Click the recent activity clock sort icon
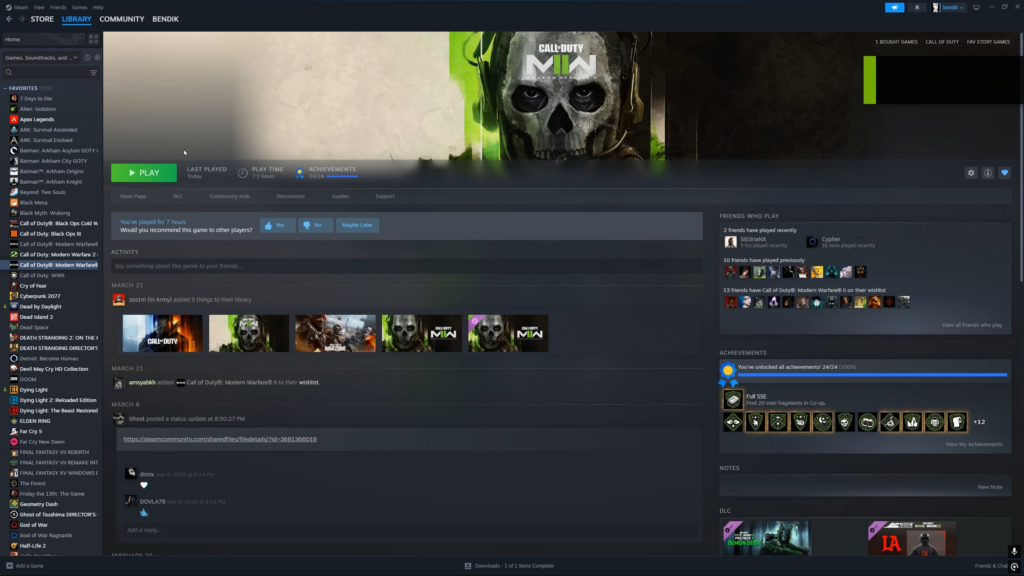Image resolution: width=1024 pixels, height=576 pixels. pos(87,57)
